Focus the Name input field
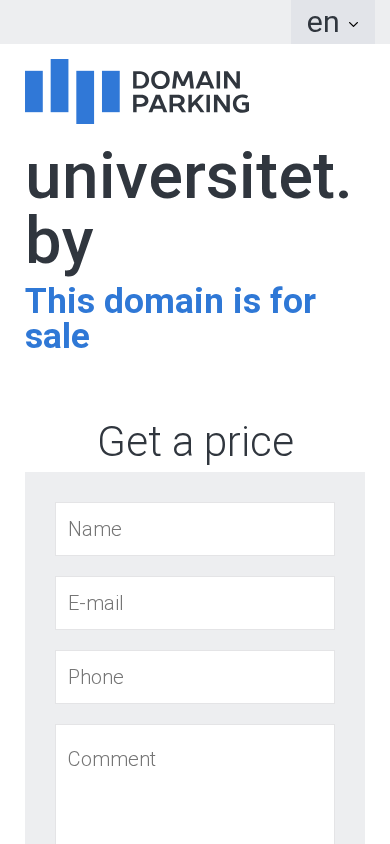Viewport: 390px width, 844px height. click(195, 529)
